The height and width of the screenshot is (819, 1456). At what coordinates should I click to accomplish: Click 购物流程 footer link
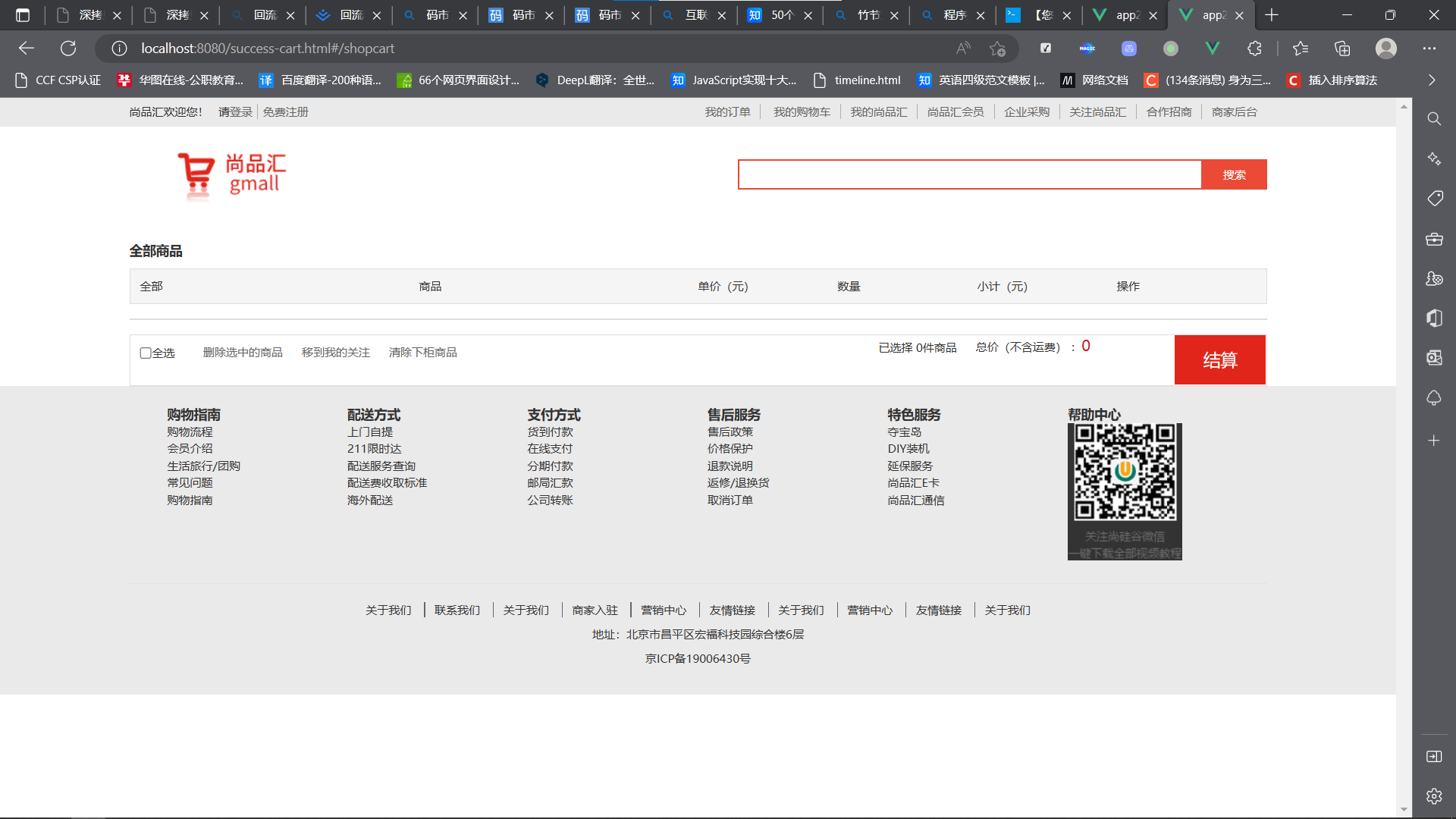point(190,432)
